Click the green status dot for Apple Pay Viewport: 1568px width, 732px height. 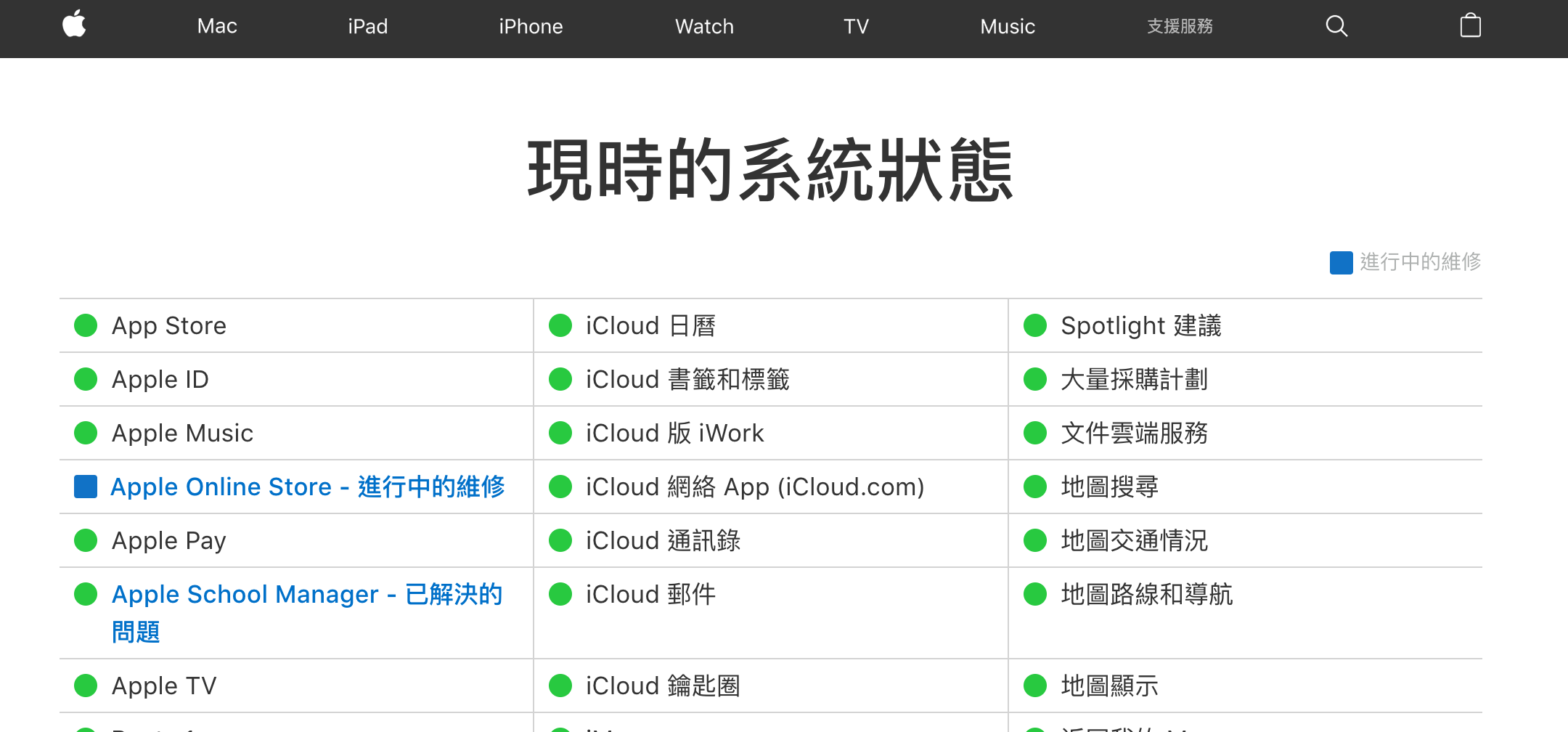coord(86,540)
